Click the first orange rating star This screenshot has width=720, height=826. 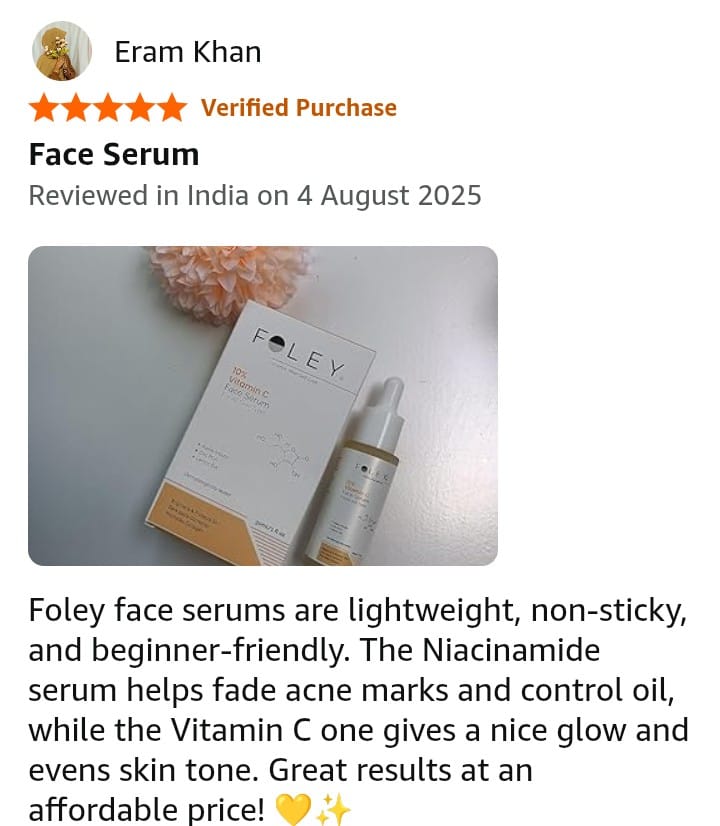coord(45,108)
